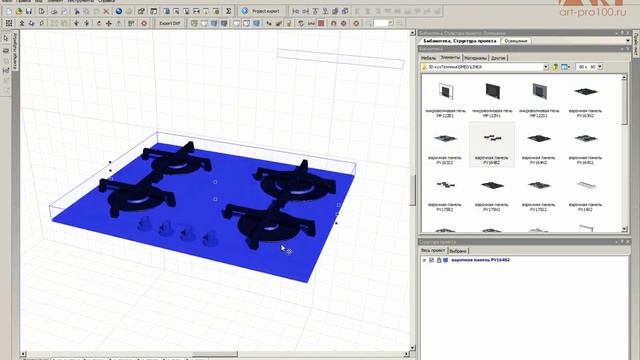Click the red square icon in second toolbar
The image size is (640, 360).
[321, 23]
